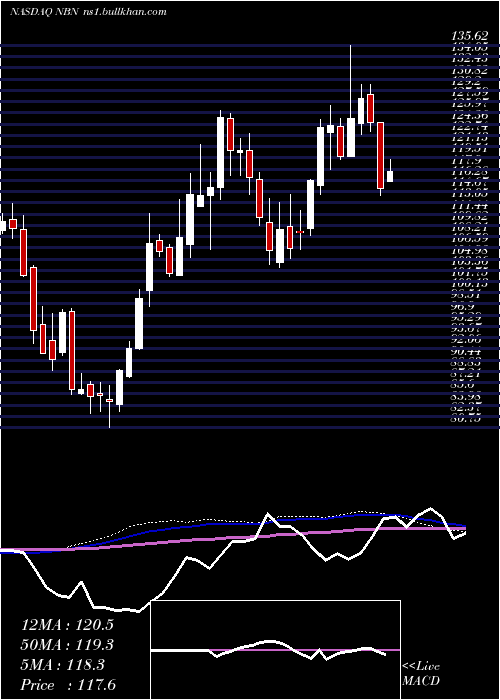Click the Price : 117.6 legend value

click(x=70, y=685)
